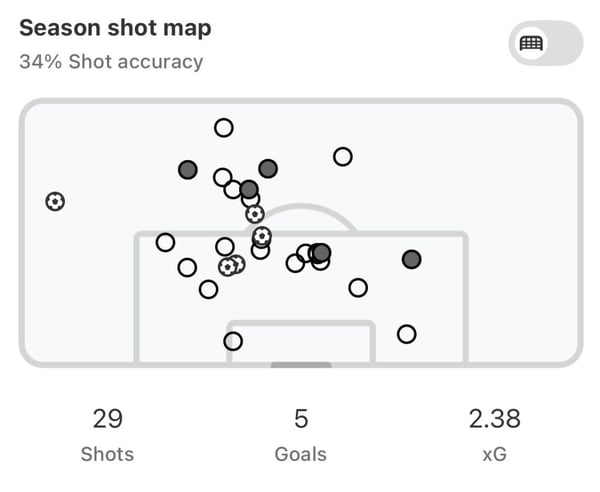
Task: Select leftmost empty marker inside penalty box
Action: tap(165, 242)
